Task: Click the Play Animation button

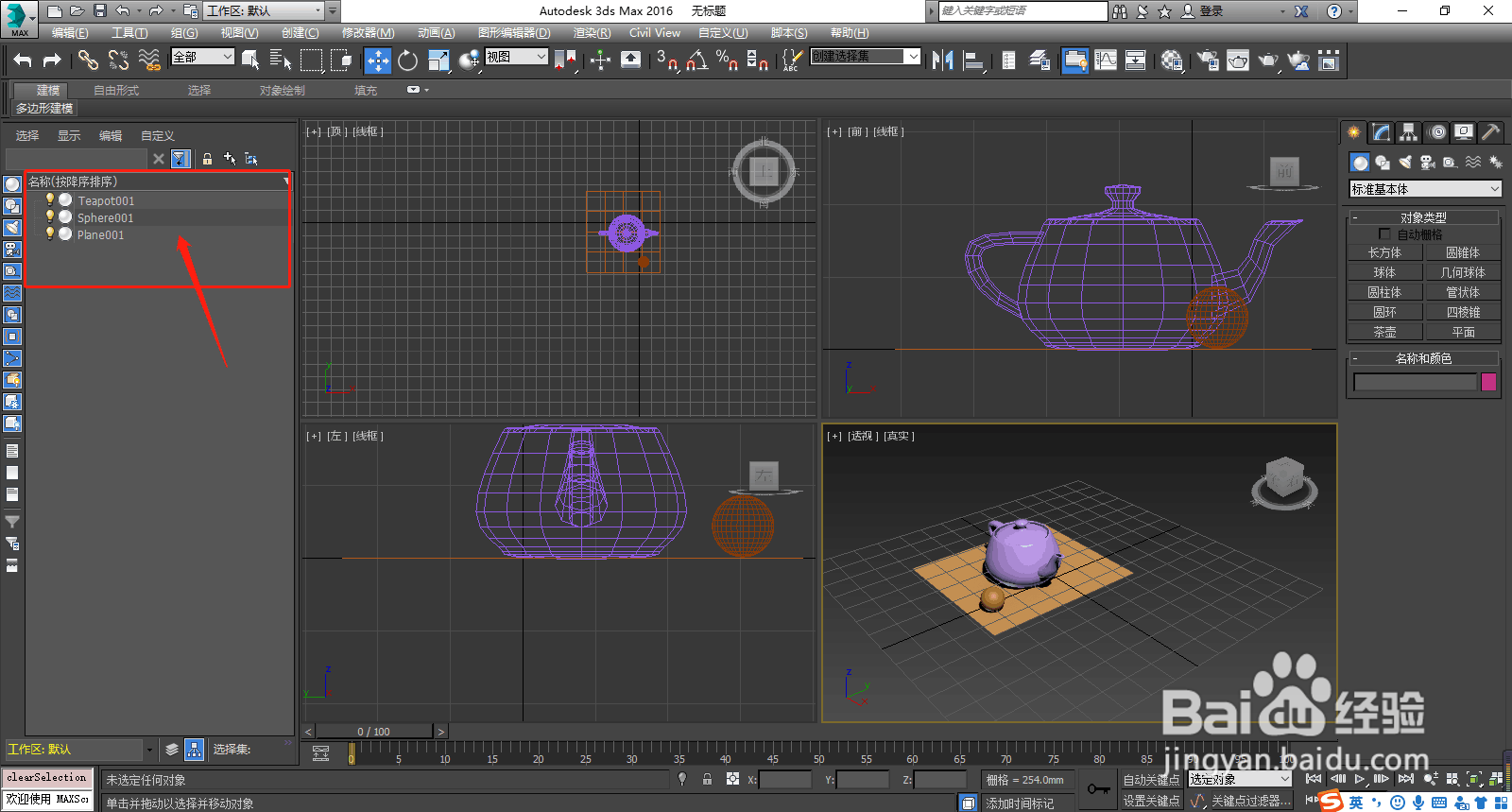Action: pos(1359,779)
